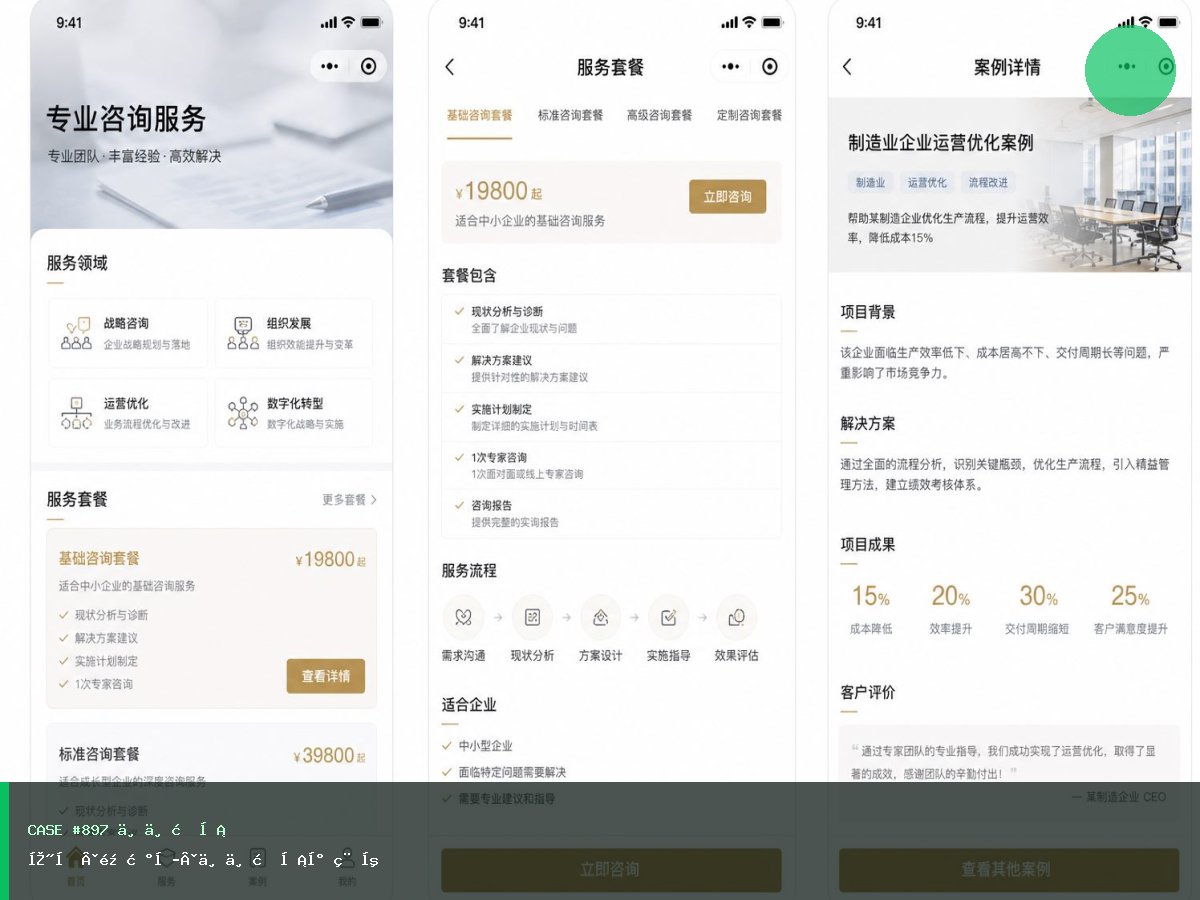This screenshot has height=900, width=1200.
Task: Tap the 运营优化 tag on the case banner
Action: click(927, 183)
